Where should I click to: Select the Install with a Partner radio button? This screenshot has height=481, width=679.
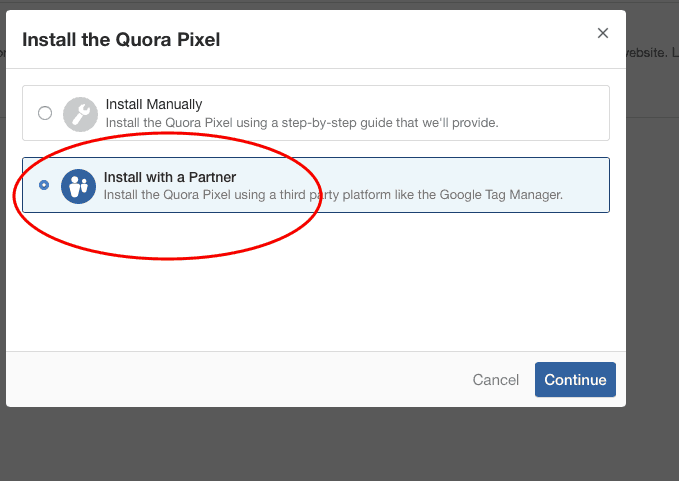point(44,185)
